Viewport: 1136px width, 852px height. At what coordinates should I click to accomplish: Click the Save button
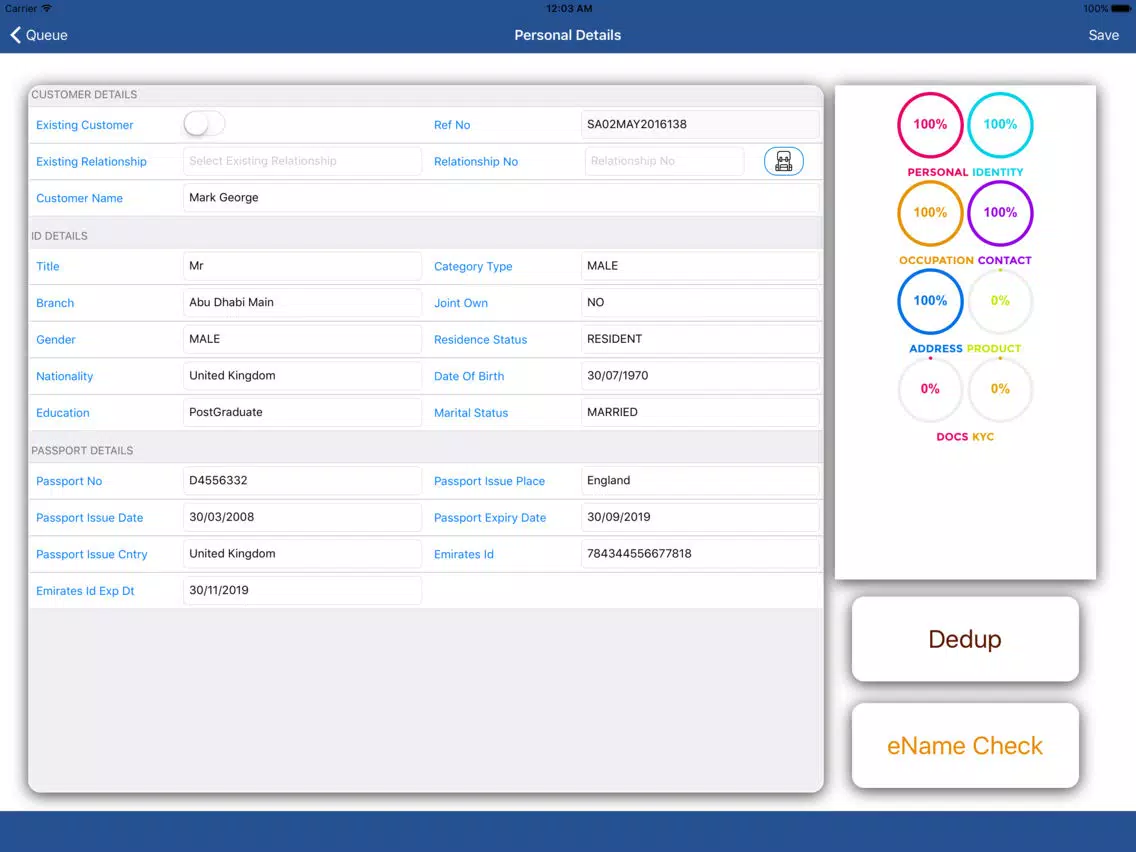pyautogui.click(x=1103, y=35)
